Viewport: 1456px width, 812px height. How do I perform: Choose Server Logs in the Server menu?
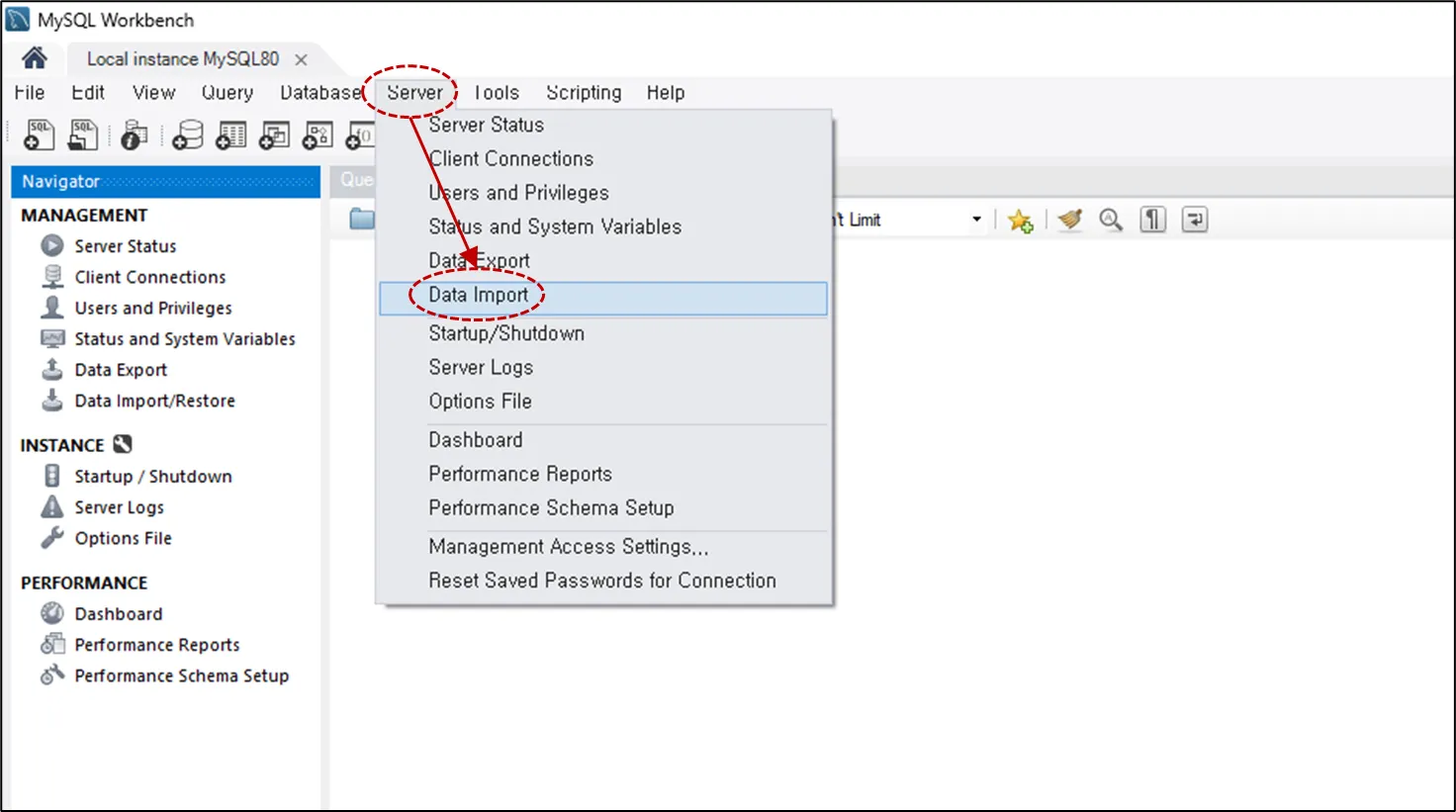click(x=603, y=367)
